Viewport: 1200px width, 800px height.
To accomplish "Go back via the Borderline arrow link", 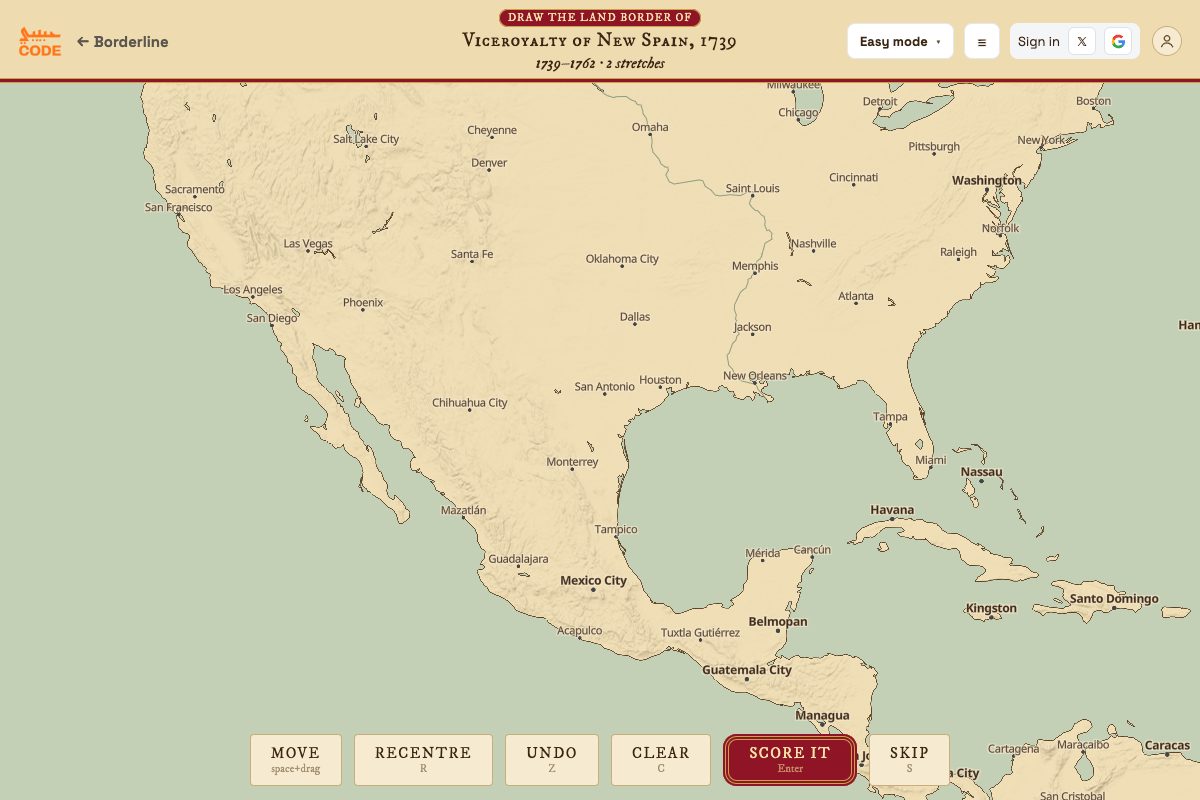I will pos(122,42).
